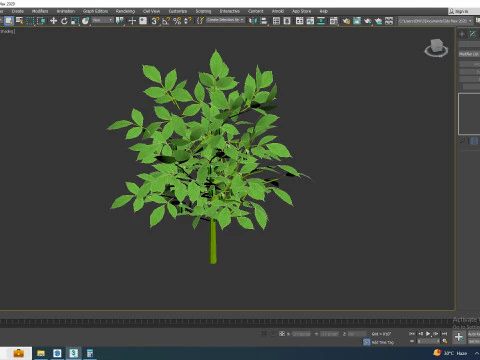Open the Graph Editors menu

tap(95, 11)
